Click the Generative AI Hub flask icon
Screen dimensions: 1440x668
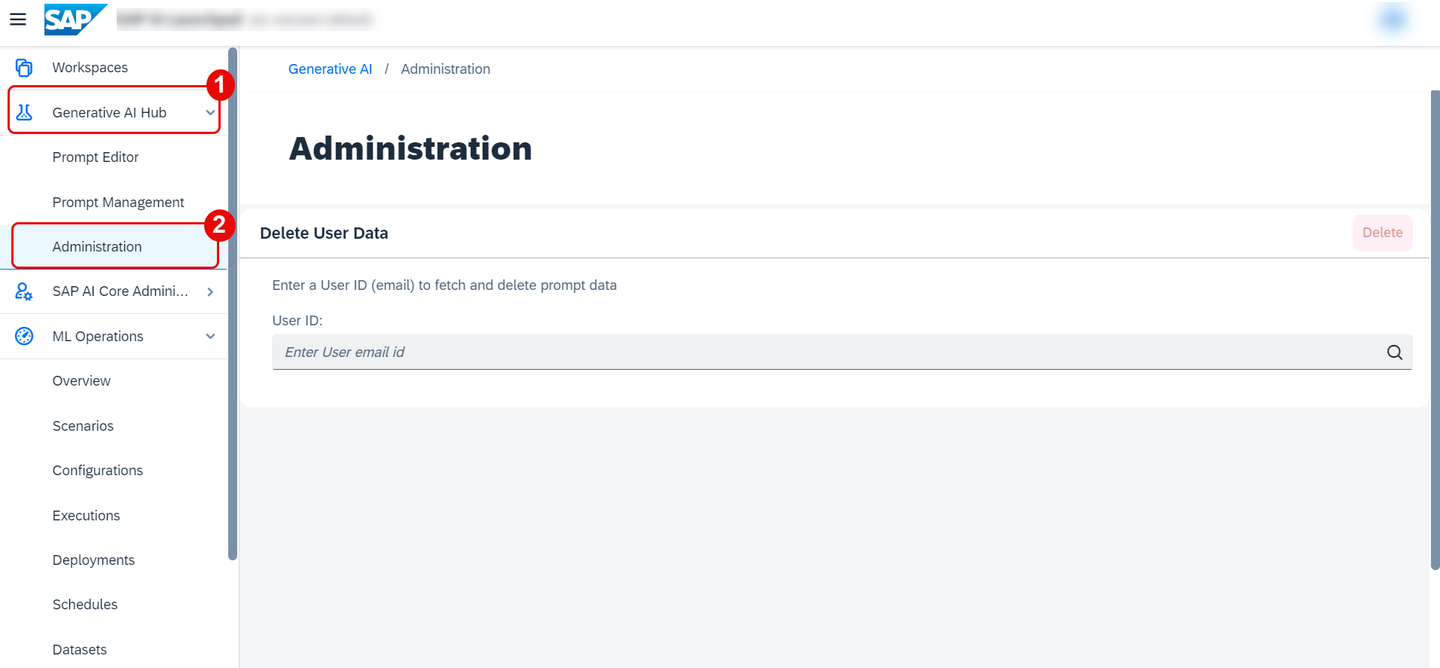point(24,113)
